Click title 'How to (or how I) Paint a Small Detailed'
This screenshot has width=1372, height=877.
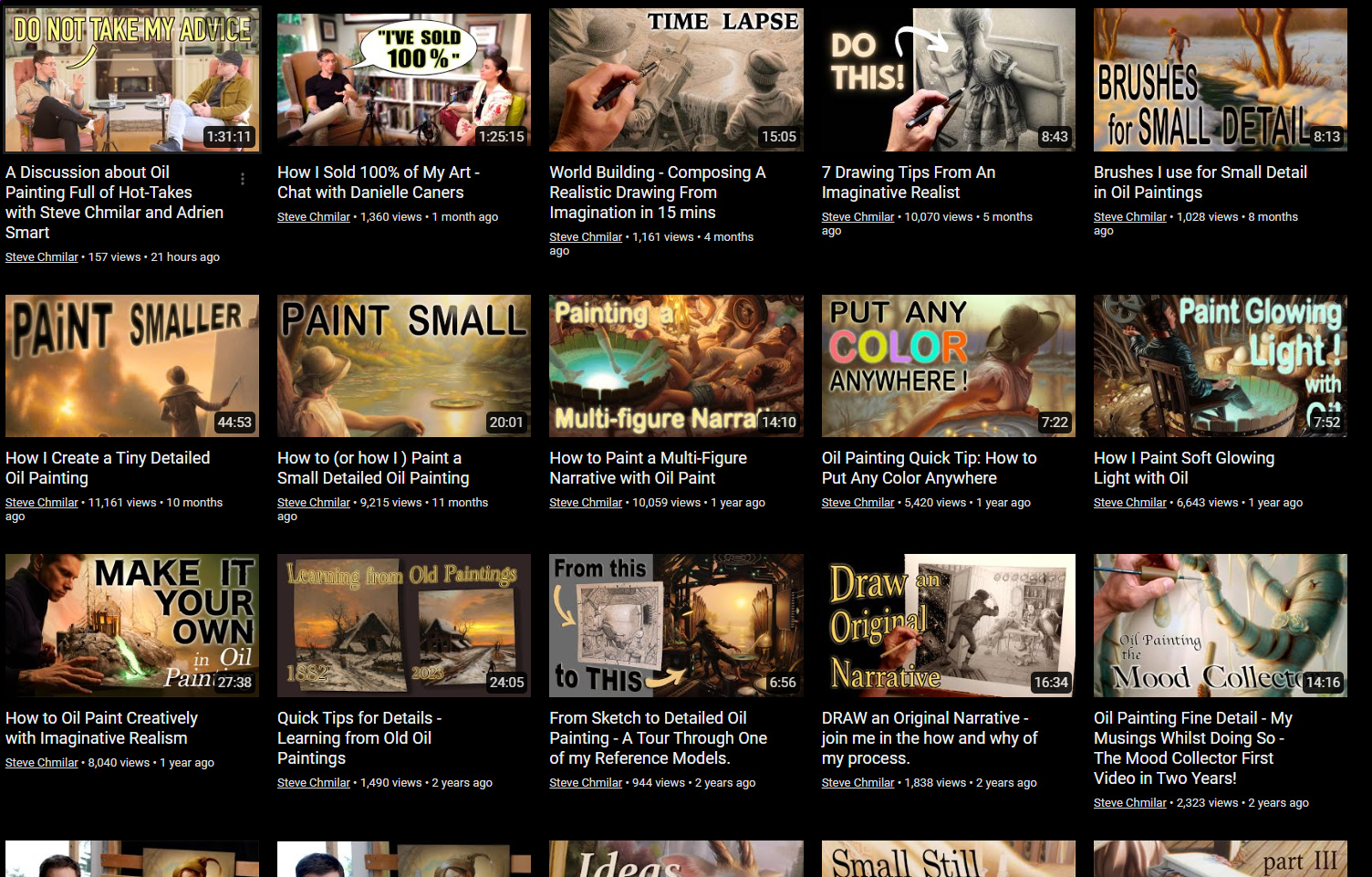pos(373,468)
